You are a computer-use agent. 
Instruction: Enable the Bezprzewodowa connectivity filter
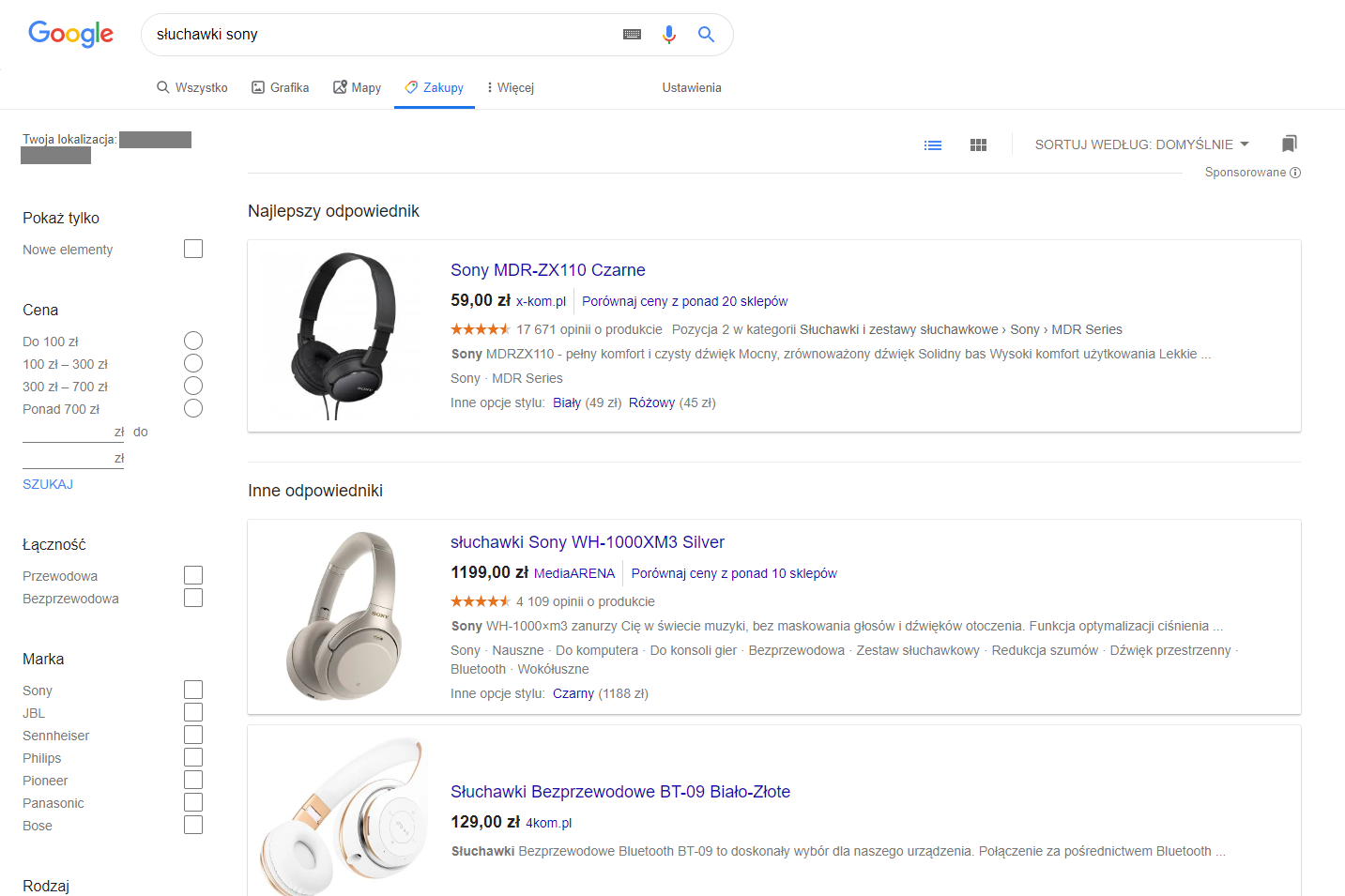click(193, 599)
